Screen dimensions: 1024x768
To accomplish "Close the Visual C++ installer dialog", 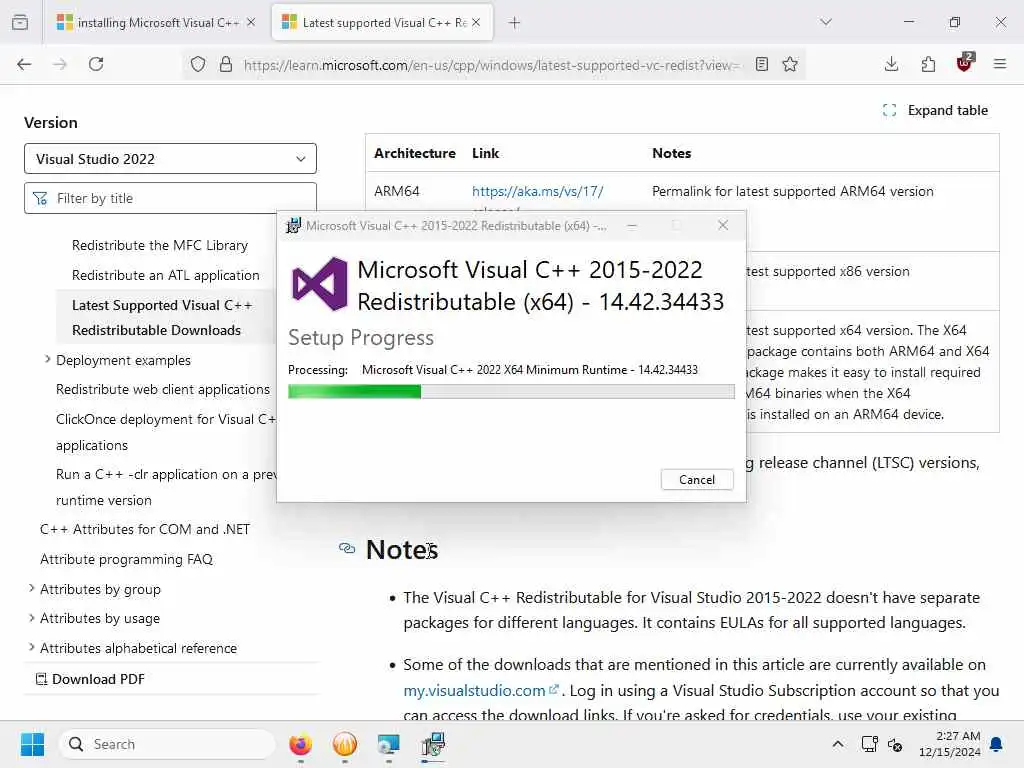I will 722,225.
